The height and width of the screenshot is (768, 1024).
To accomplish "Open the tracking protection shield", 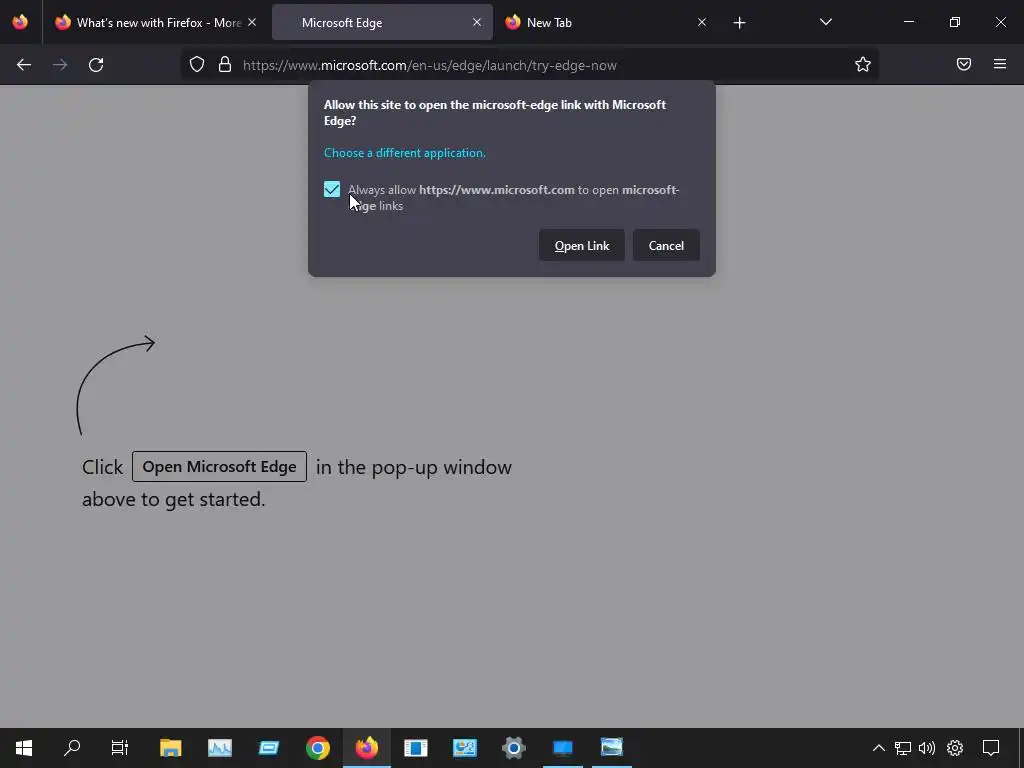I will (197, 64).
